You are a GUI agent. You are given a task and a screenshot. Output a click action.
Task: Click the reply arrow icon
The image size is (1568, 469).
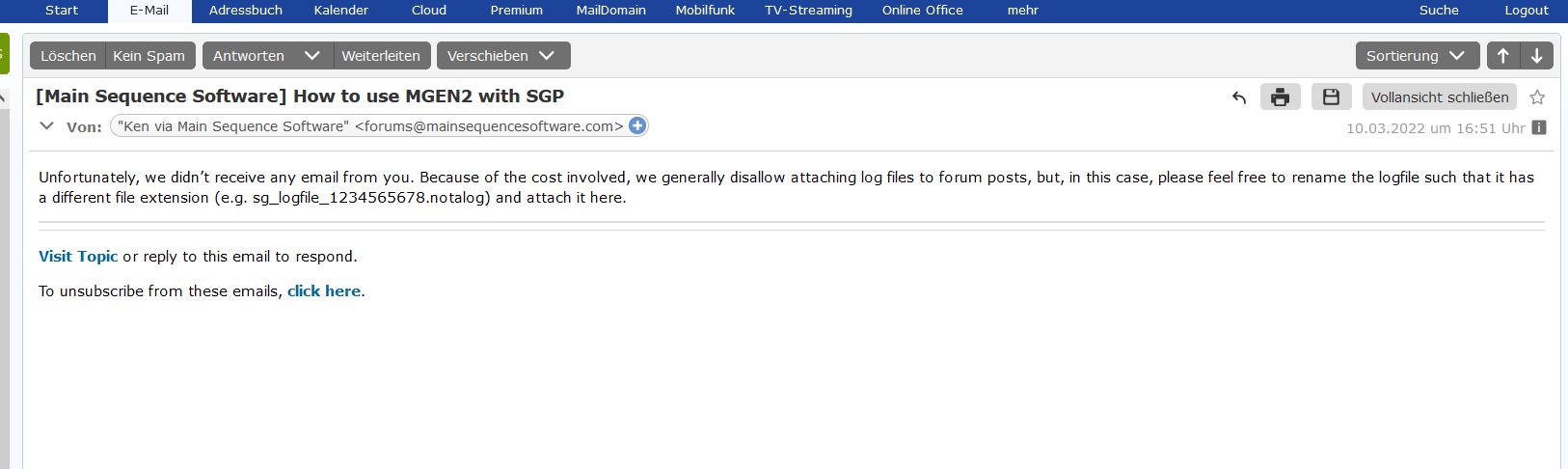[1239, 97]
